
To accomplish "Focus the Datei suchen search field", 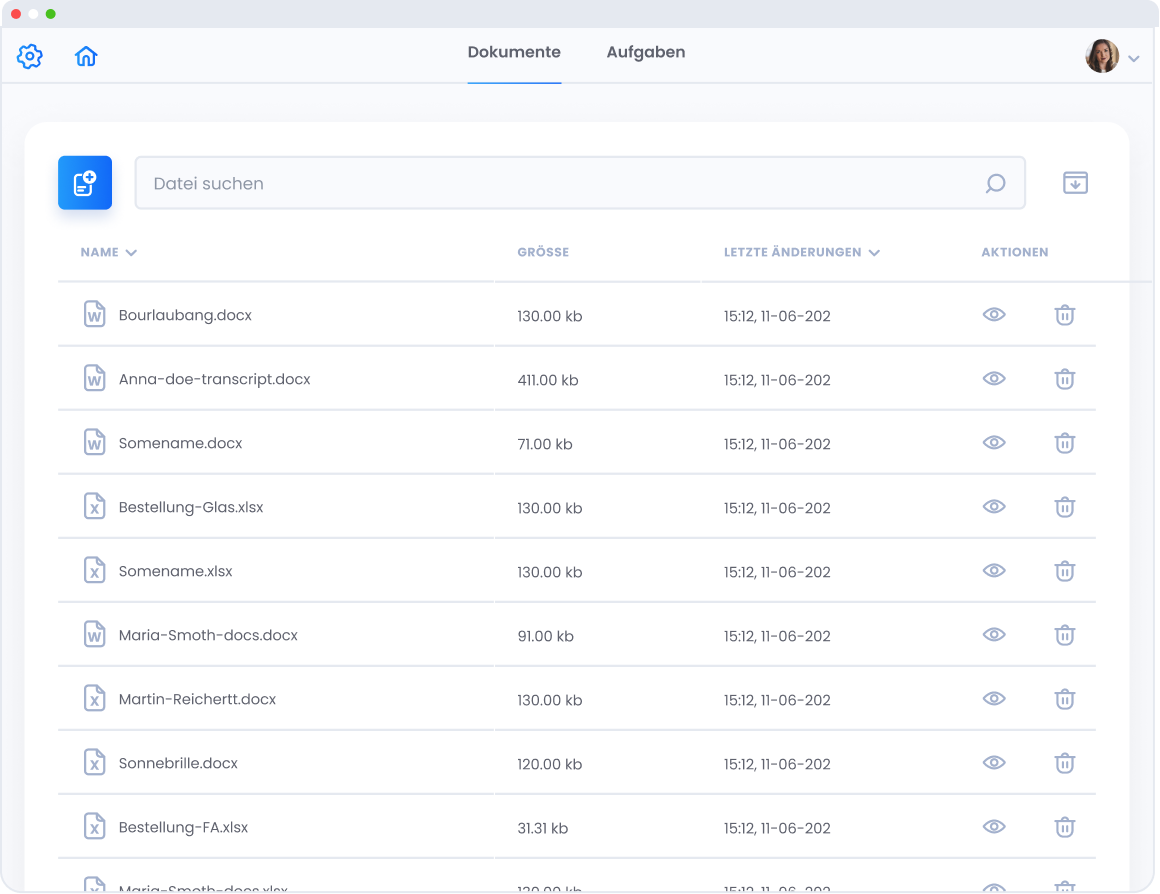I will pyautogui.click(x=560, y=184).
